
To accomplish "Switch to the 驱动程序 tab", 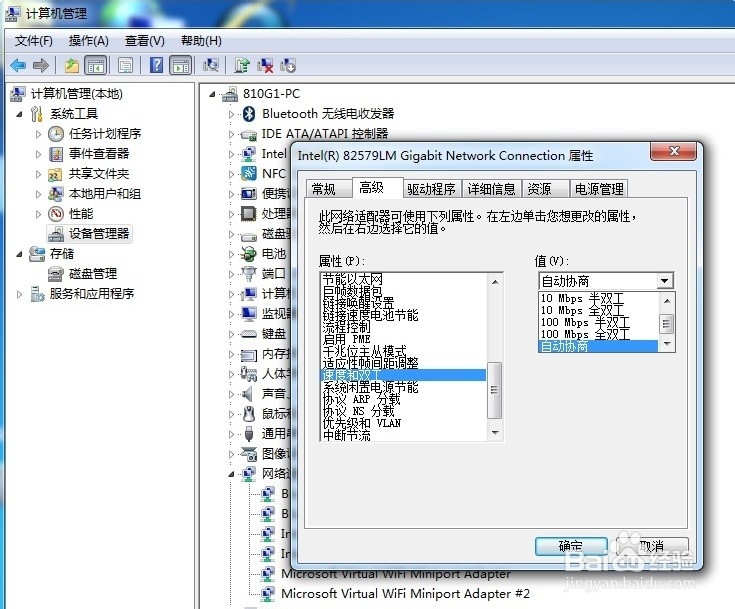I will coord(431,189).
